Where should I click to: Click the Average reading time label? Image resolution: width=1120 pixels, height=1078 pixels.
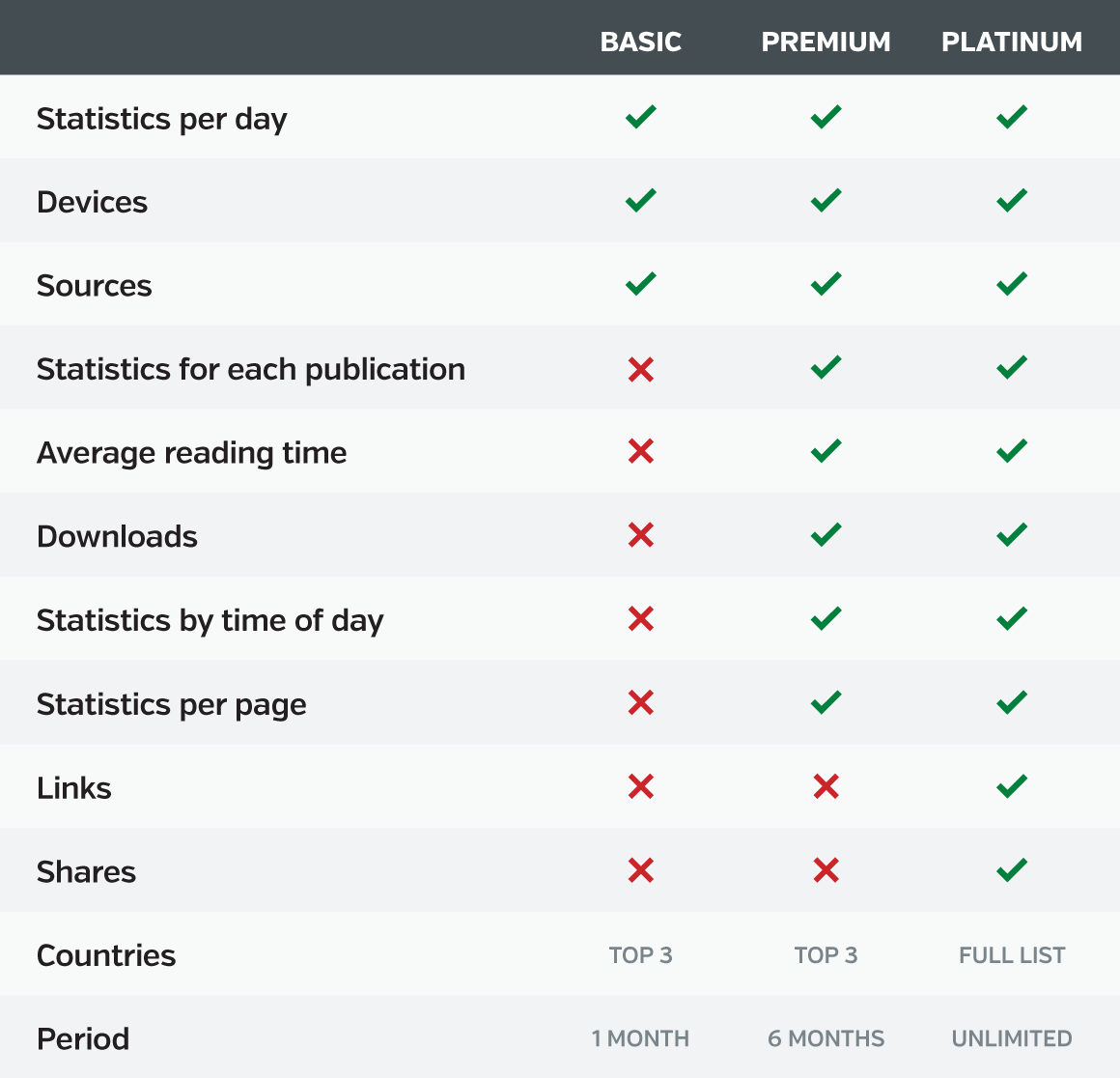click(x=191, y=454)
